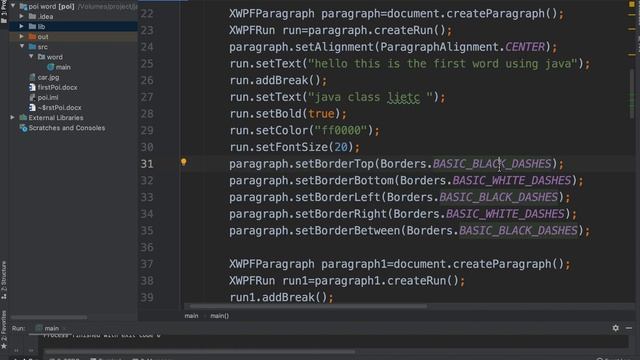
Task: Click the main class icon in tree
Action: (x=51, y=67)
